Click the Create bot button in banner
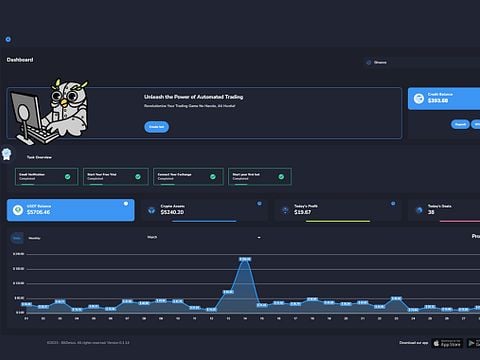Screen dimensions: 480x360 (x=156, y=127)
